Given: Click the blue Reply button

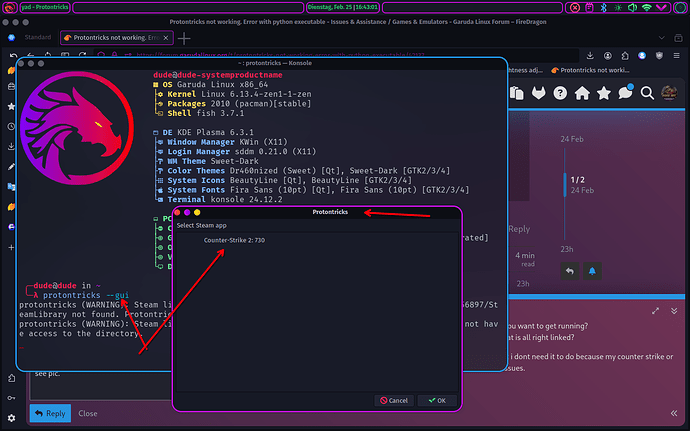Looking at the screenshot, I should click(50, 413).
